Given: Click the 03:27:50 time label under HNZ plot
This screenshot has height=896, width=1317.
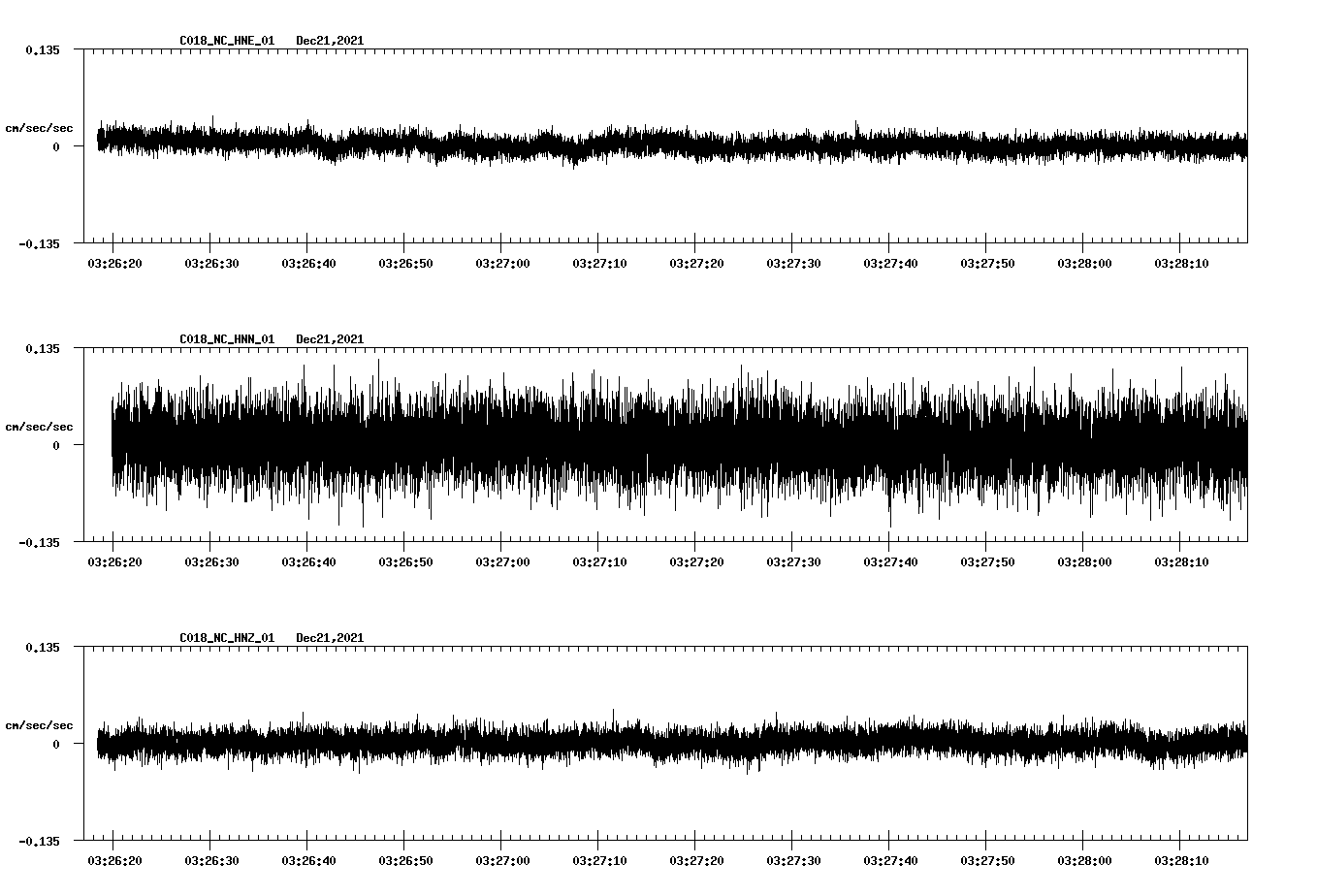Looking at the screenshot, I should point(987,860).
